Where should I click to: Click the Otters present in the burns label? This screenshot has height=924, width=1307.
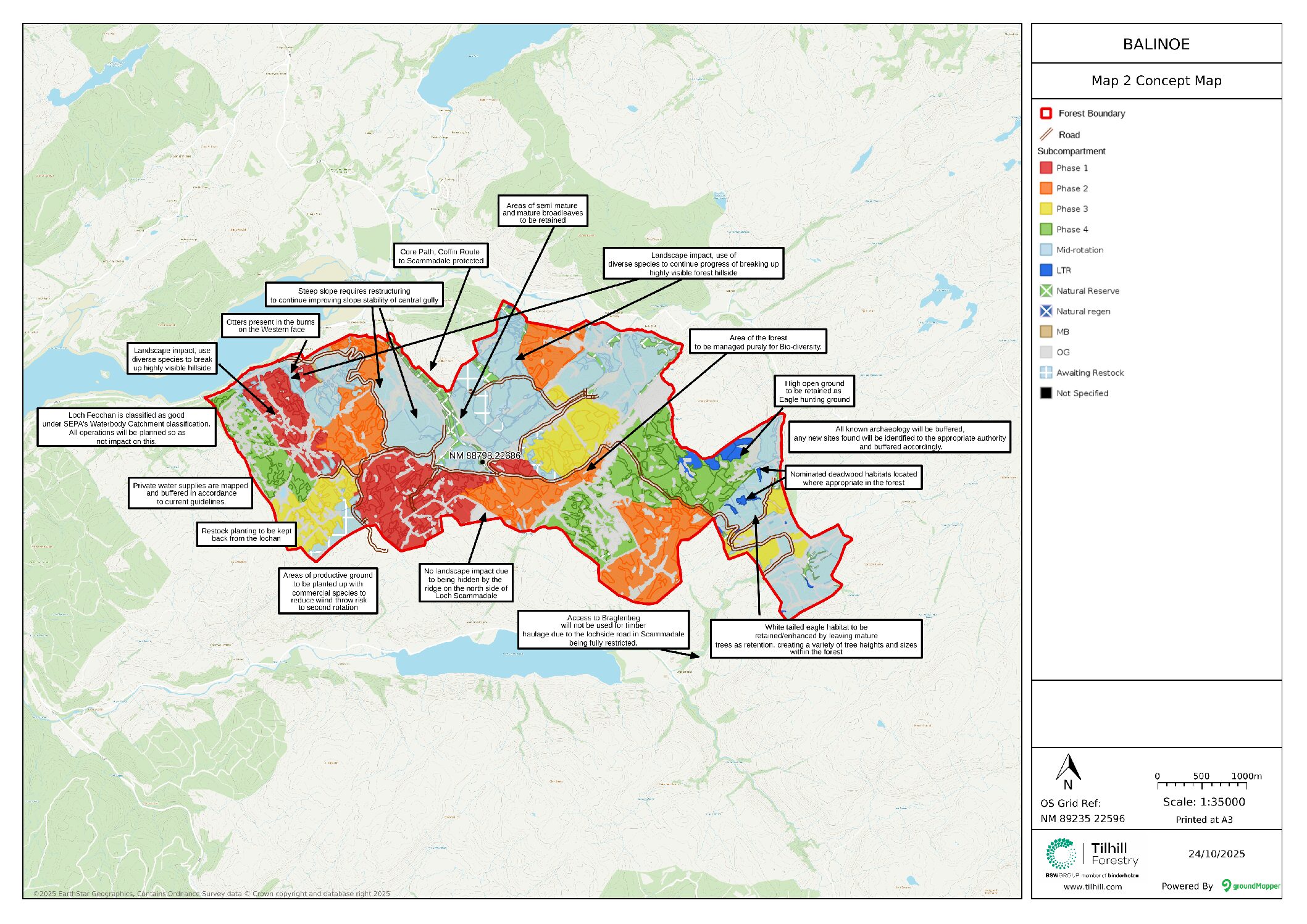[270, 325]
